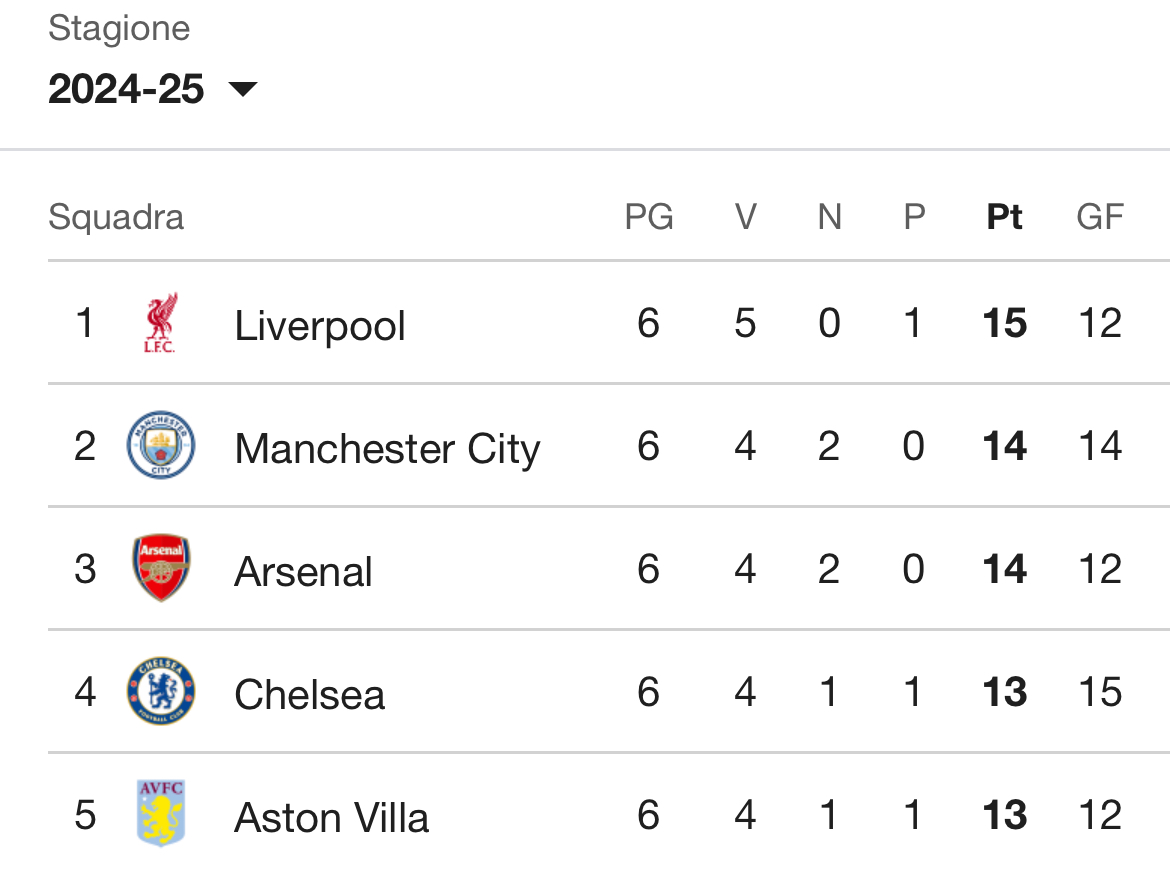Screen dimensions: 1170x893
Task: Click the Arsenal club crest
Action: pos(161,568)
